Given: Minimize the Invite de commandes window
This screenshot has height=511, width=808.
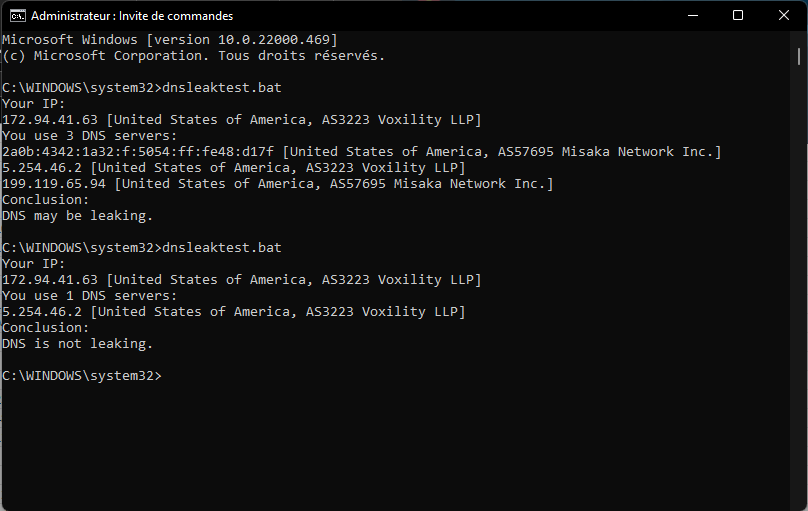Looking at the screenshot, I should coord(693,15).
